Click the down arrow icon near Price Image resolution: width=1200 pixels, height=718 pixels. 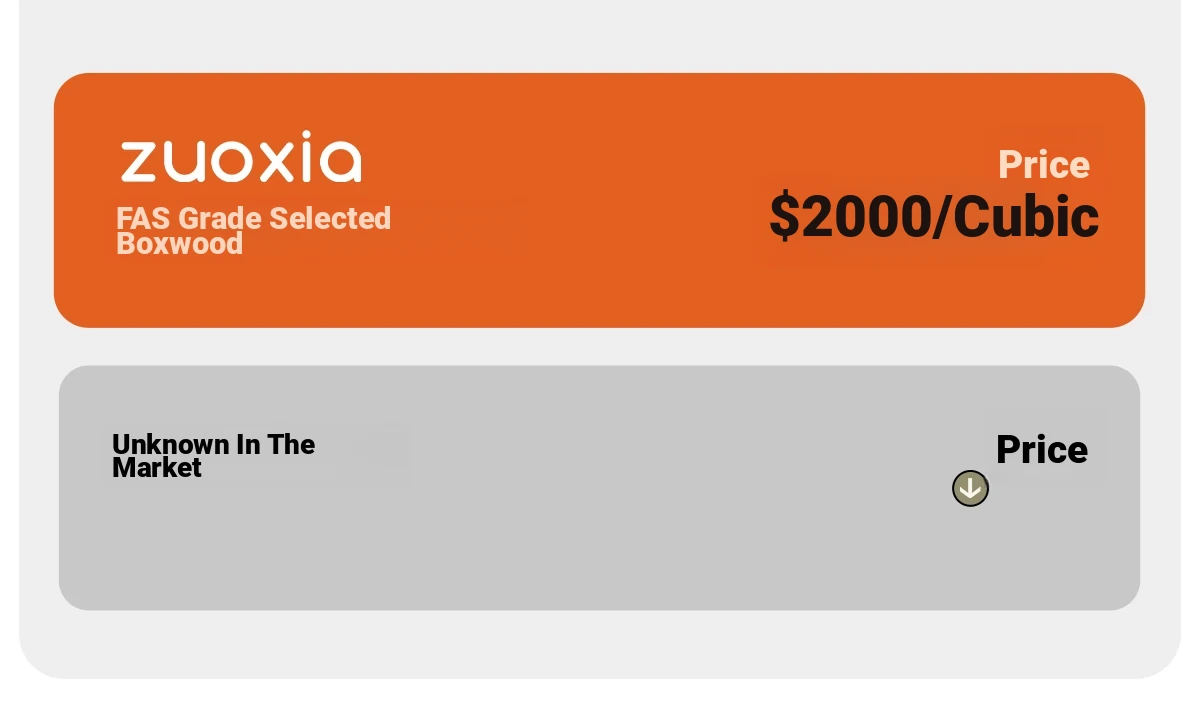pyautogui.click(x=970, y=488)
